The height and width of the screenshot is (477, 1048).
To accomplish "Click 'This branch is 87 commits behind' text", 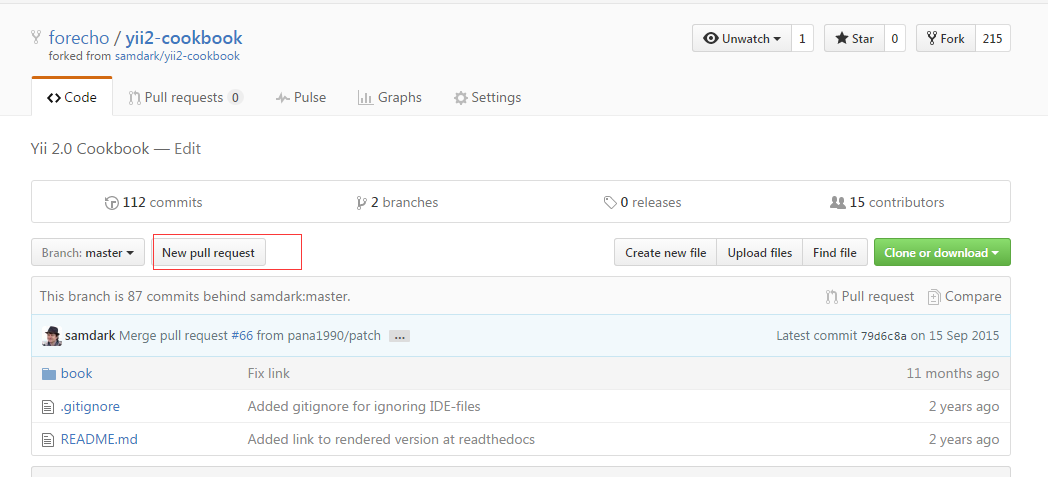I will (194, 297).
